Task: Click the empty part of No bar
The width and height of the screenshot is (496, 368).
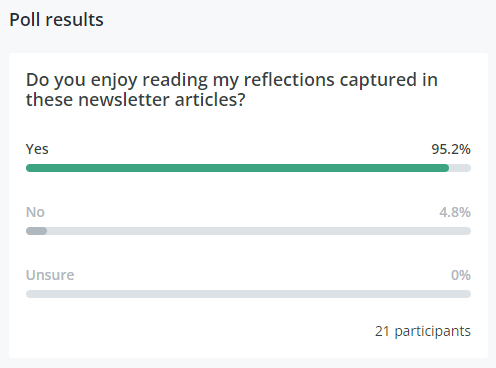Action: click(x=259, y=231)
